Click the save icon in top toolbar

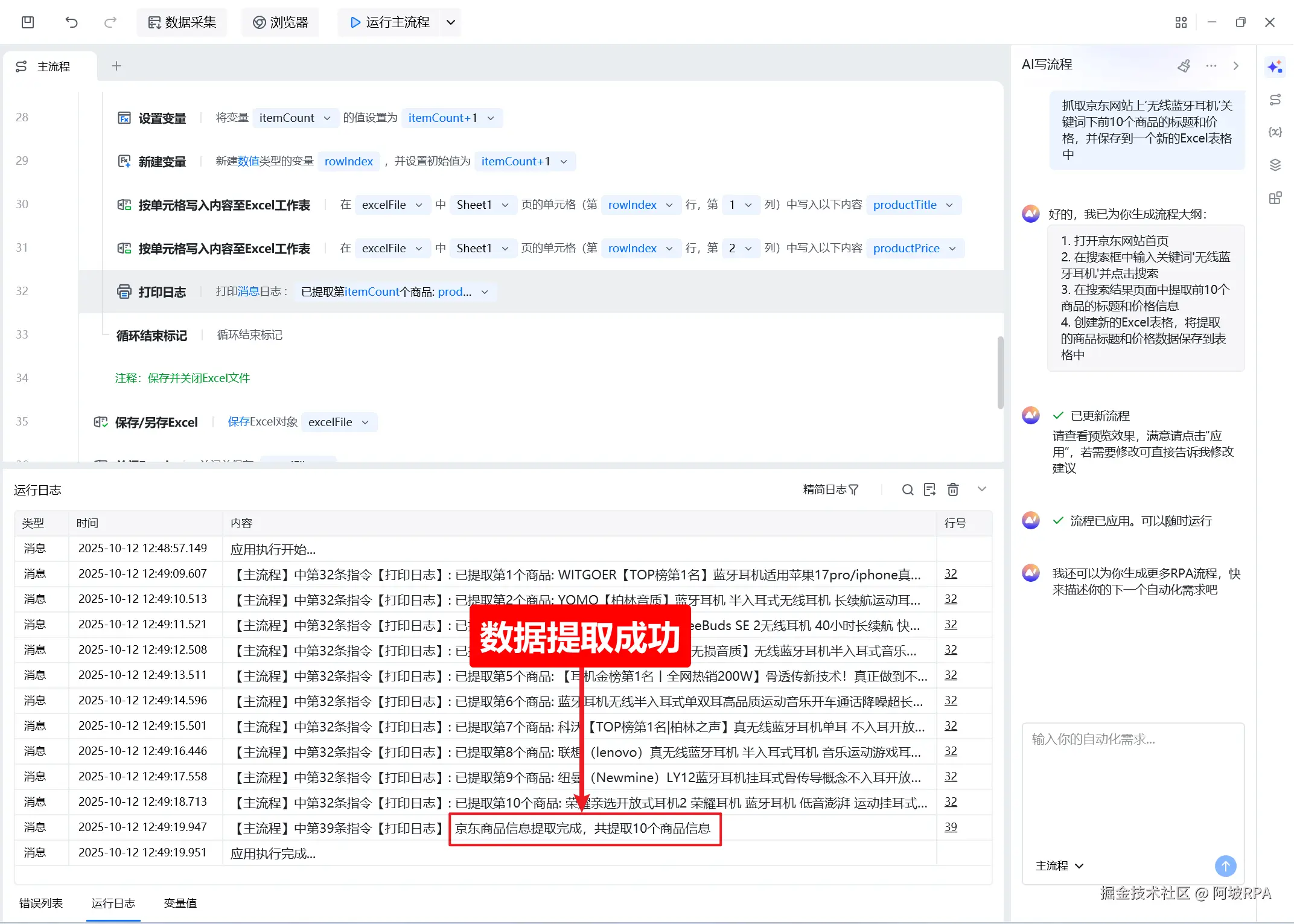point(28,22)
